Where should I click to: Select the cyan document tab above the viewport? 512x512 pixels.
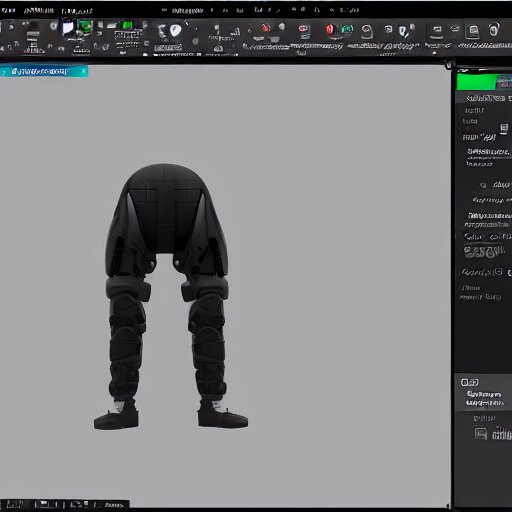pos(44,71)
